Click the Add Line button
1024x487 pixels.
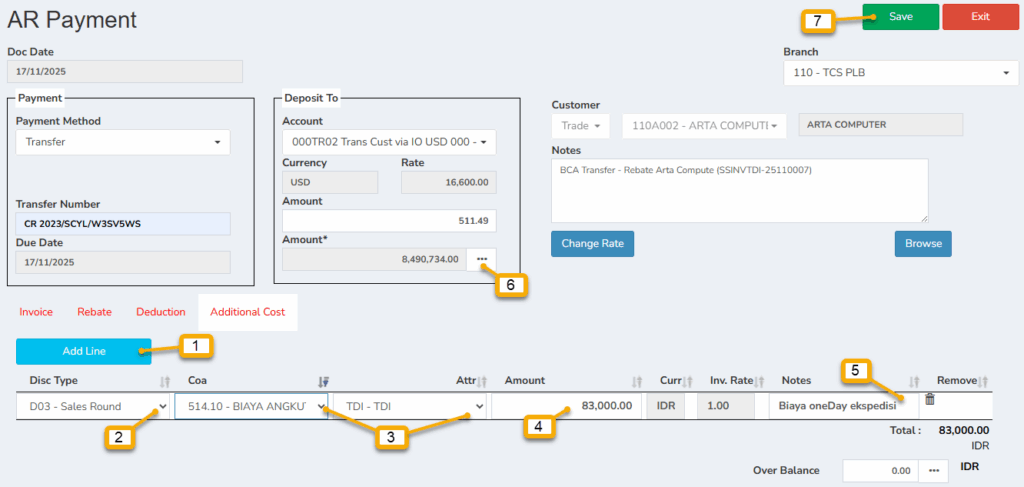coord(83,351)
